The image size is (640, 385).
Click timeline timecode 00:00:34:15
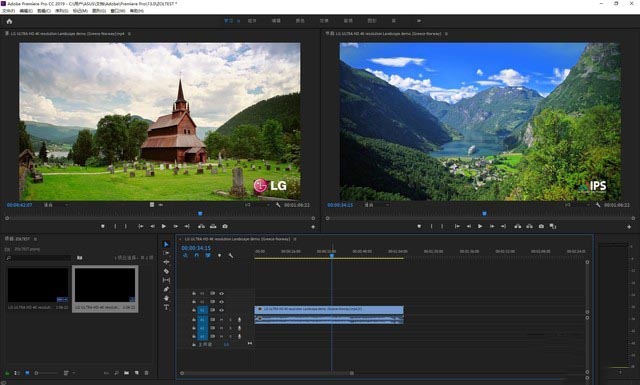click(196, 248)
